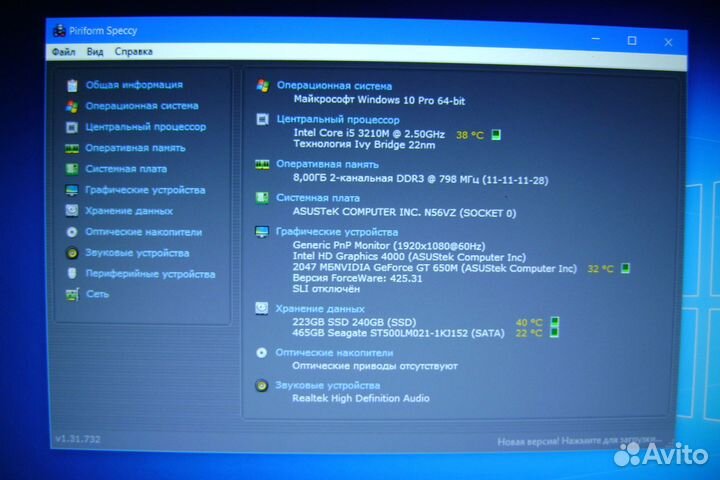Click the GPU 32 °C temperature indicator icon

(625, 268)
